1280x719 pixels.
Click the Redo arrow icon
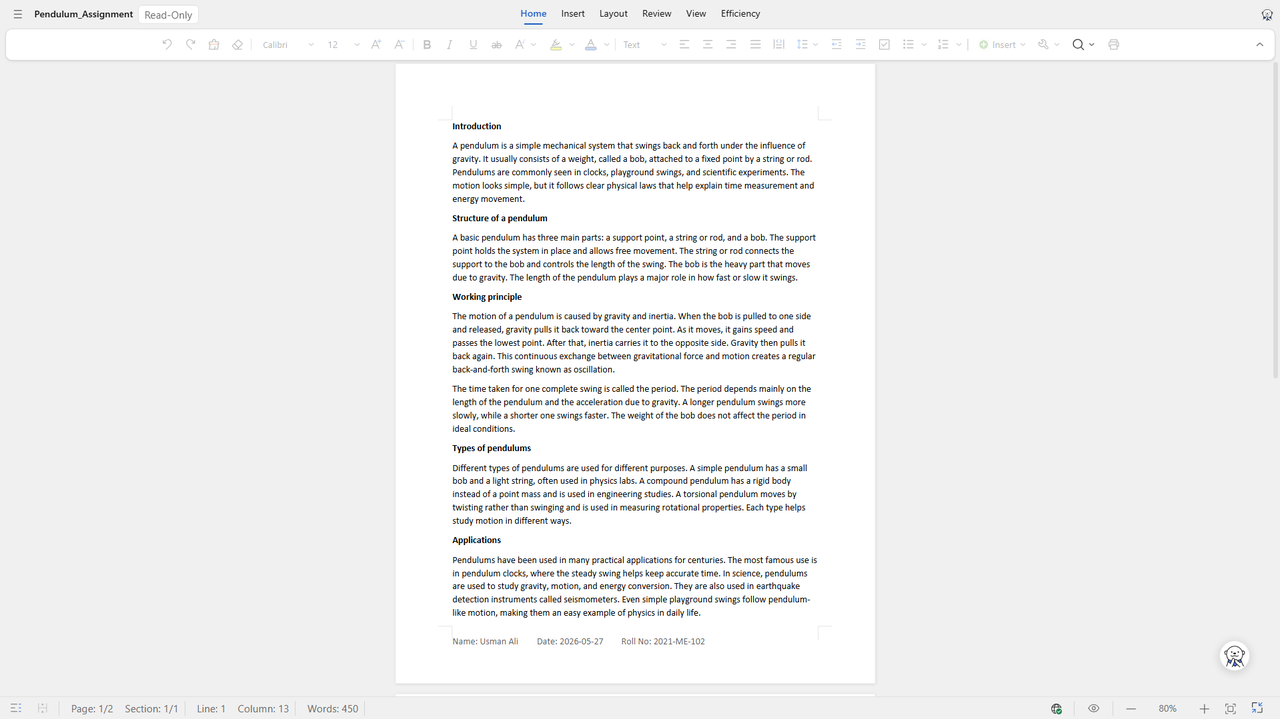point(190,45)
